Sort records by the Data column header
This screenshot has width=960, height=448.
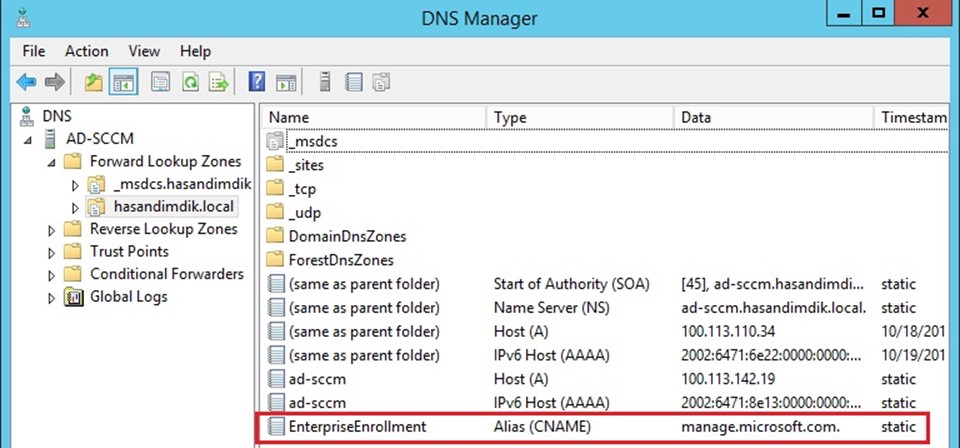click(x=773, y=117)
